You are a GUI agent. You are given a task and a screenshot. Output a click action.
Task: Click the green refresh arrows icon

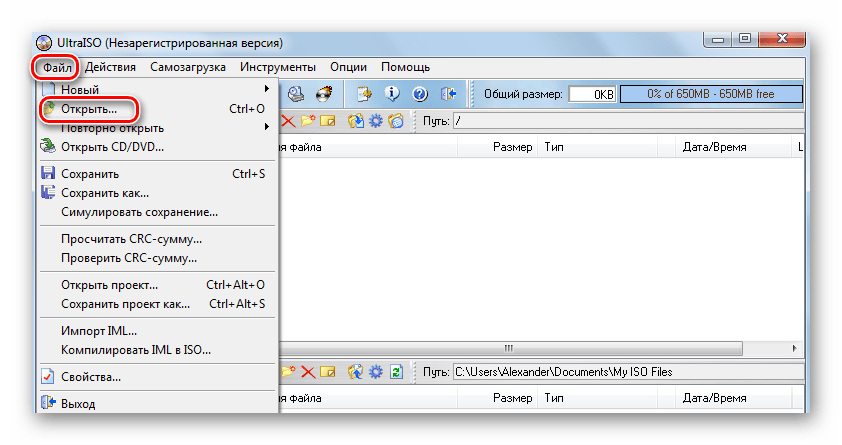(396, 371)
